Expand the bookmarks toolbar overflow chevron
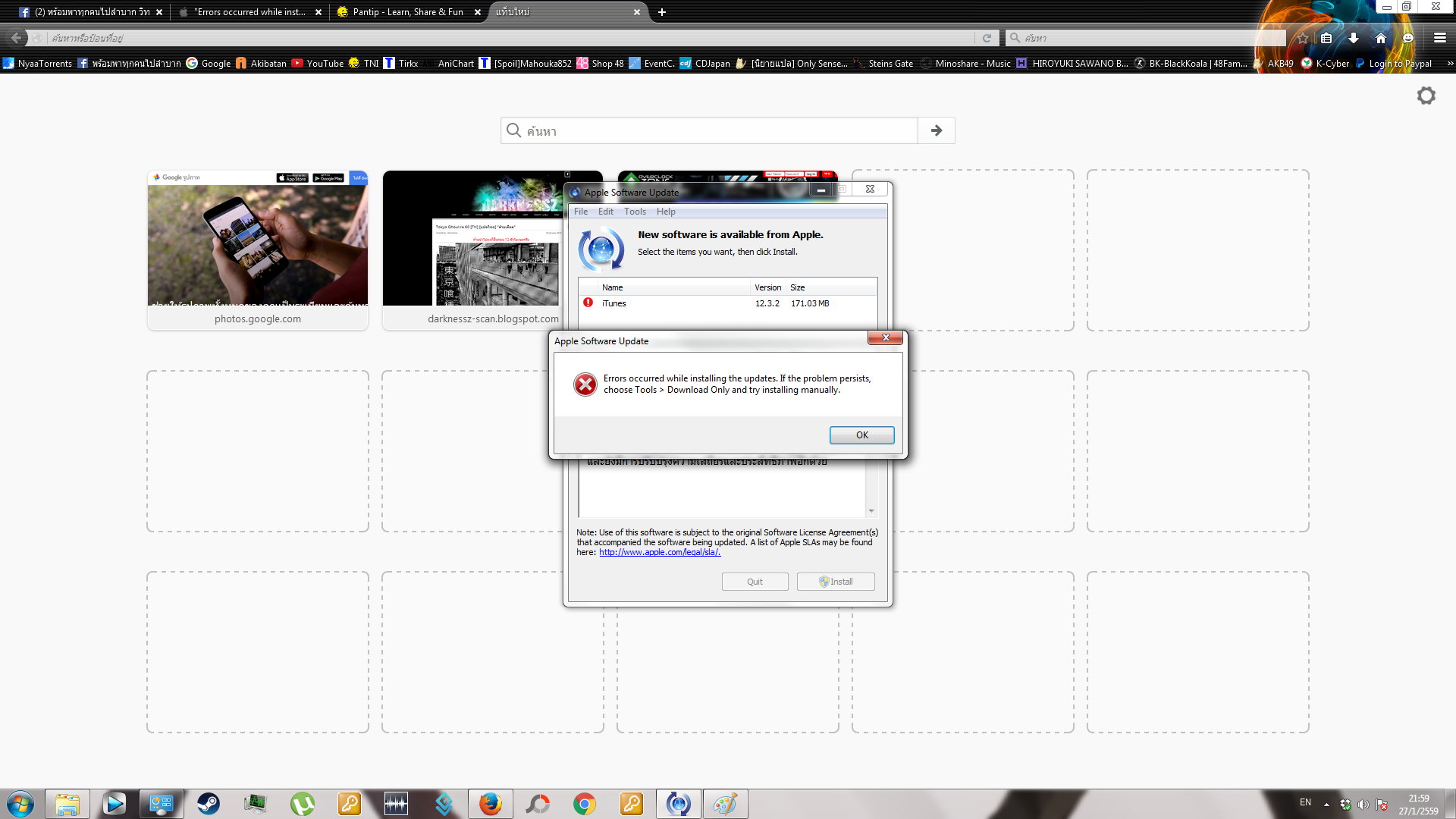 point(1449,64)
